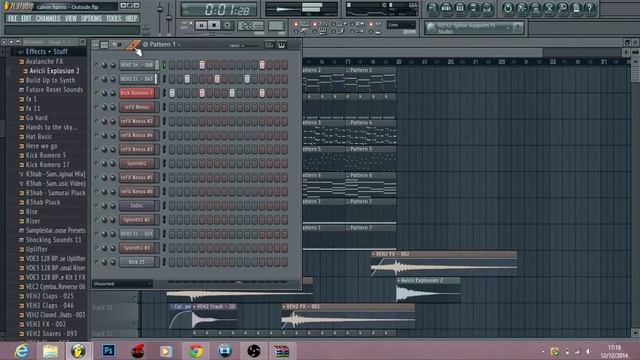Click the project info page icon
Screen dimensions: 640x360
[576, 8]
